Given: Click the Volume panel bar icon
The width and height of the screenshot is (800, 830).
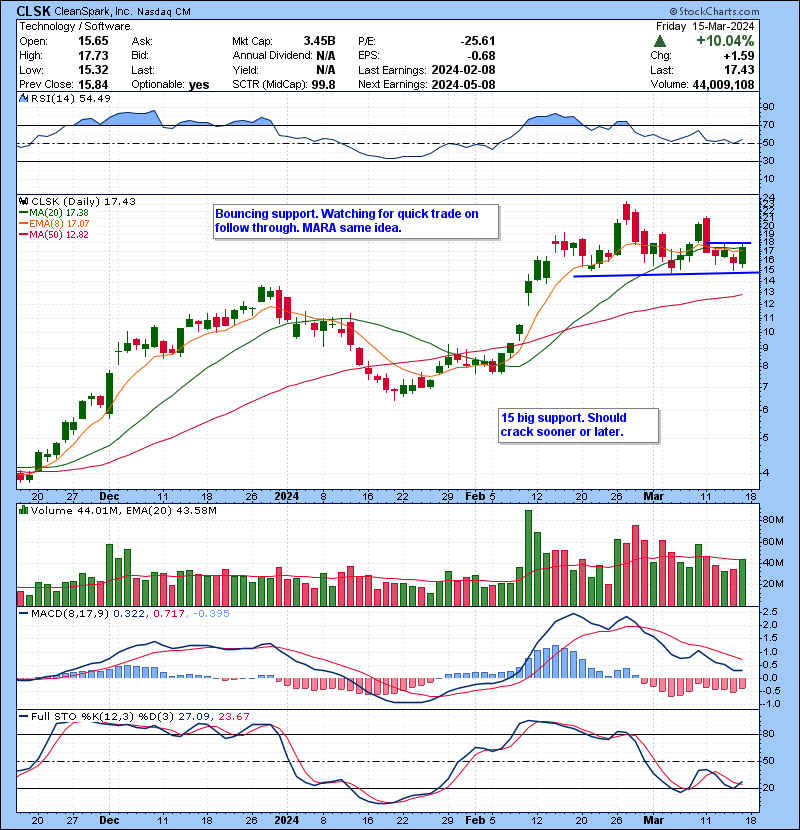Looking at the screenshot, I should (23, 511).
